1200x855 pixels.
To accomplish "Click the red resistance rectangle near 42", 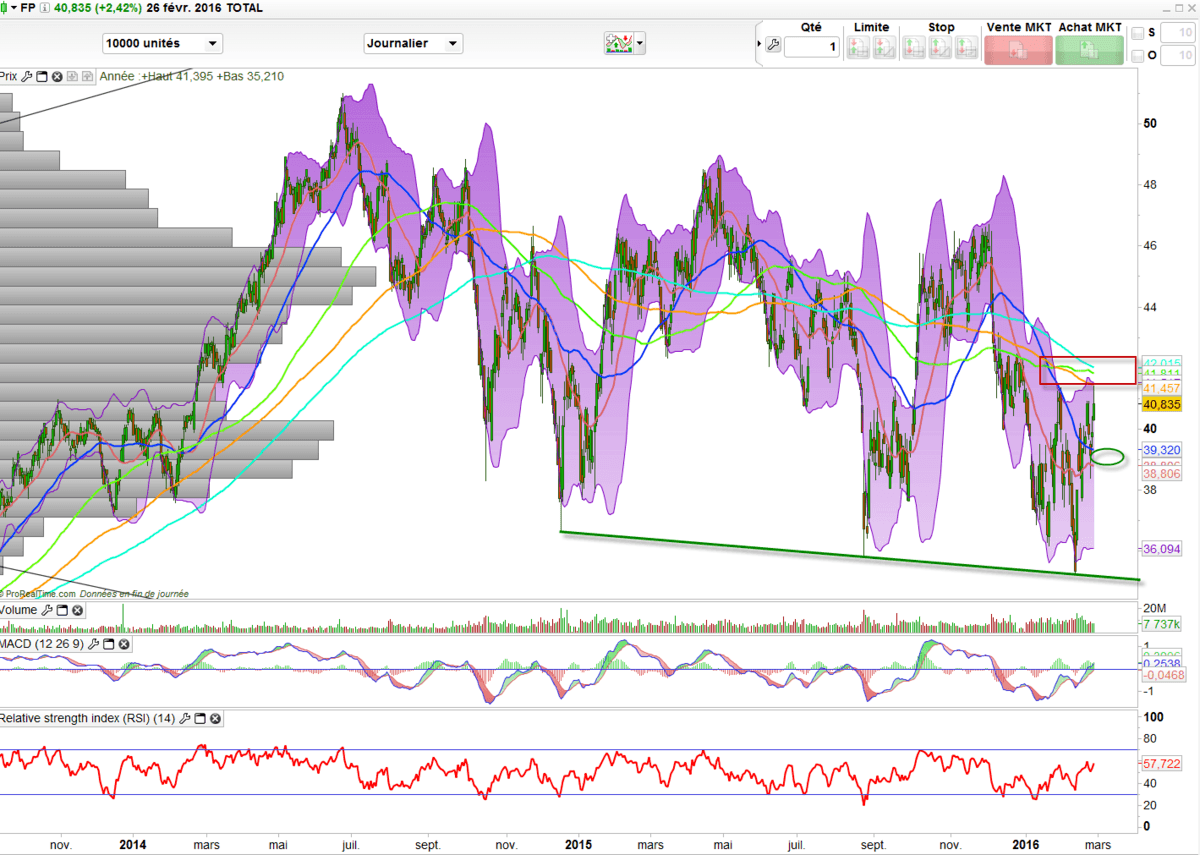I will [x=1088, y=371].
